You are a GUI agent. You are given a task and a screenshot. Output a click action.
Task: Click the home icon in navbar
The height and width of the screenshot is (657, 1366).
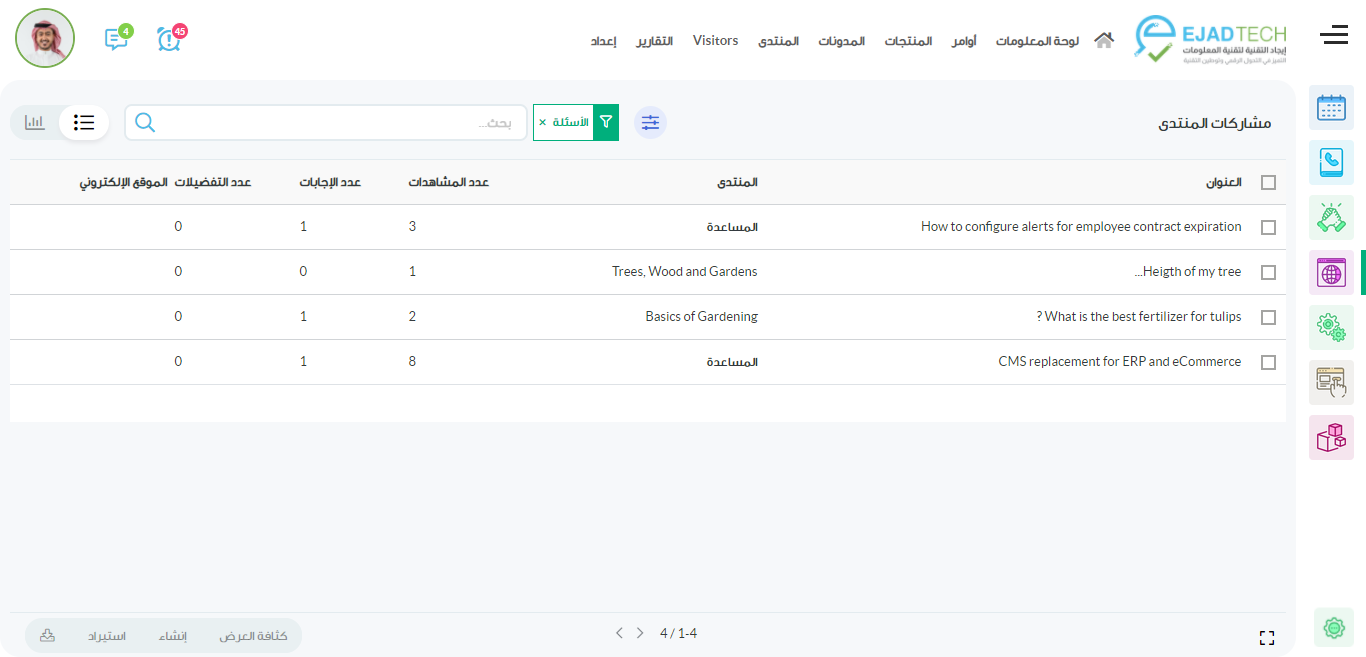point(1103,41)
